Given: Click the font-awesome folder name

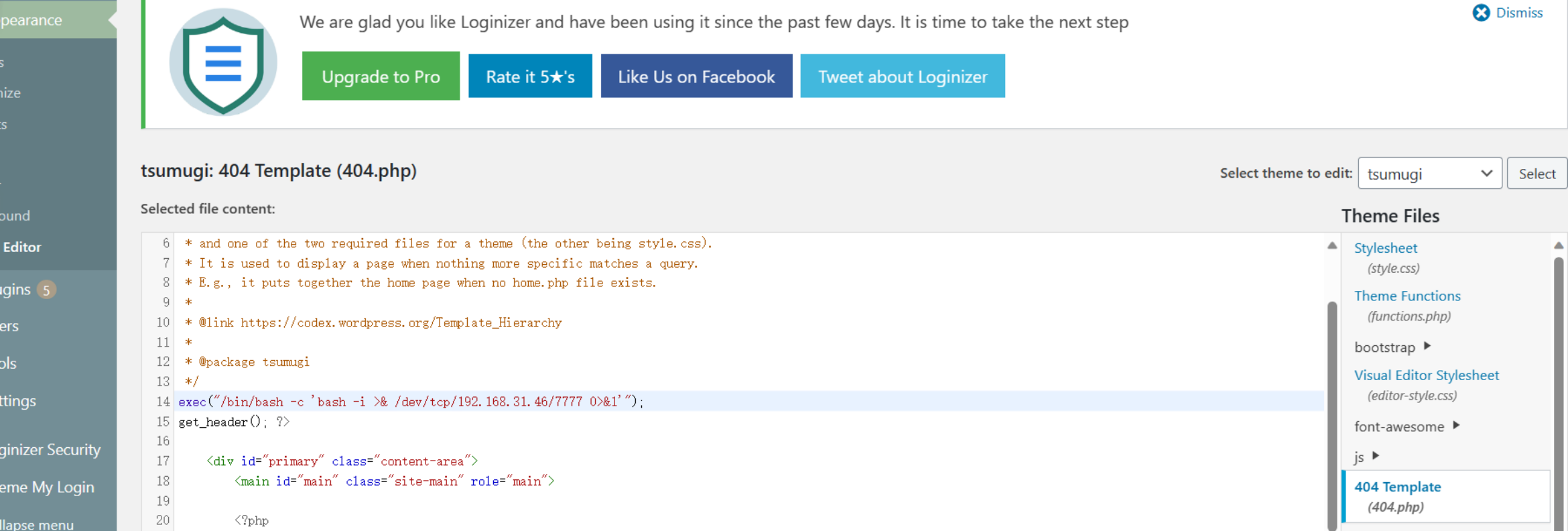Looking at the screenshot, I should [1399, 426].
